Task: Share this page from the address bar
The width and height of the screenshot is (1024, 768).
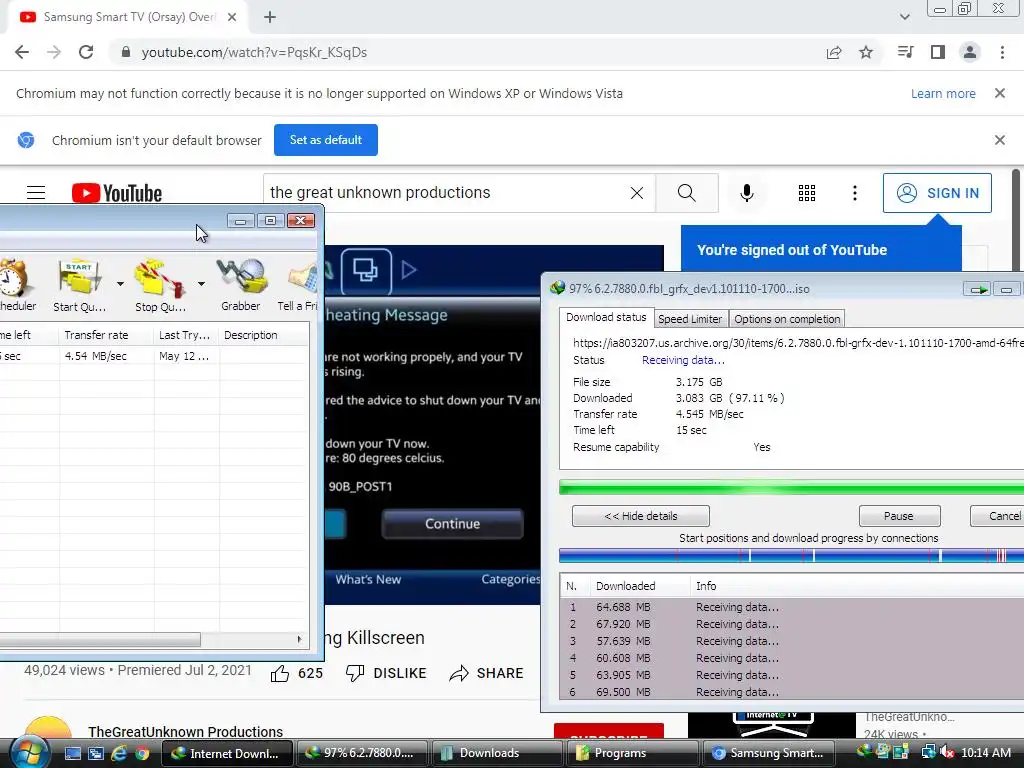Action: point(834,52)
